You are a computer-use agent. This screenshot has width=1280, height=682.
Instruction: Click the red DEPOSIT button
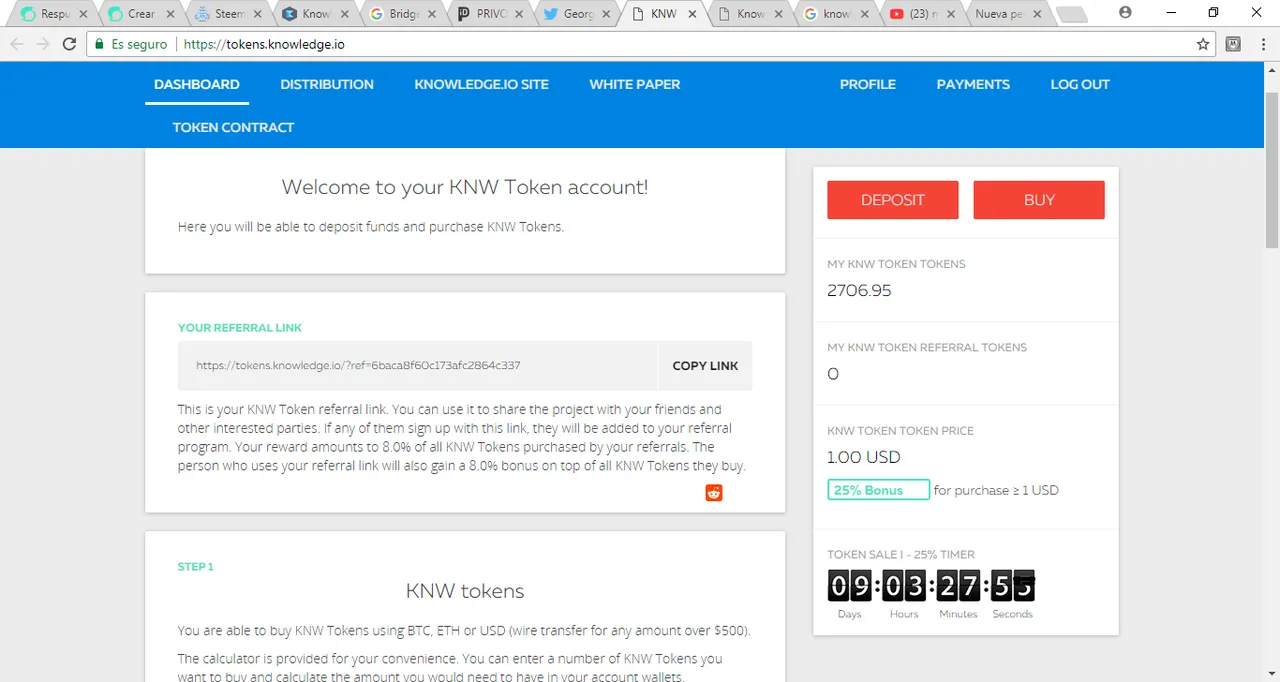click(x=893, y=200)
